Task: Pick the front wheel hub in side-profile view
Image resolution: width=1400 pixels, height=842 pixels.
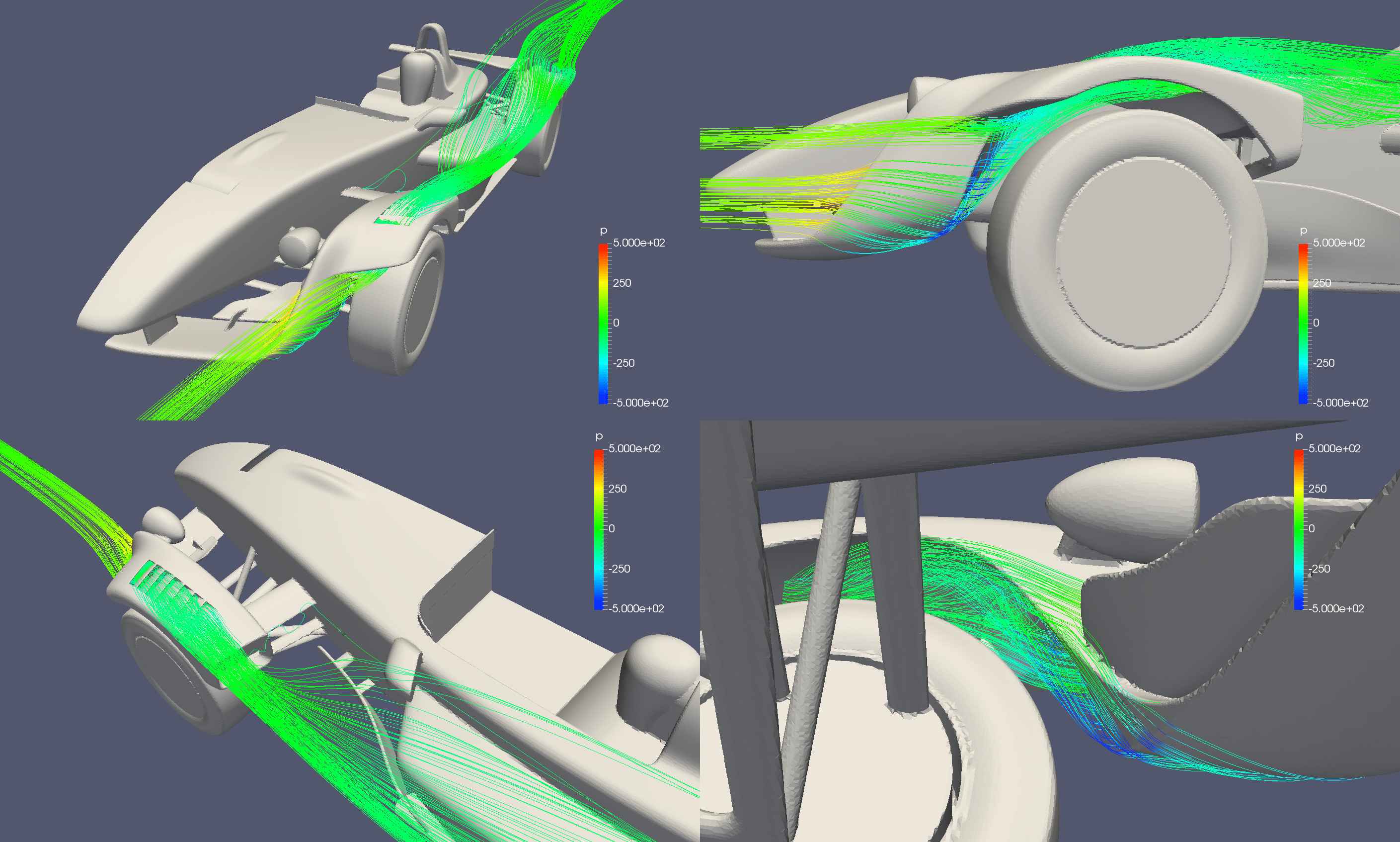Action: point(1144,253)
